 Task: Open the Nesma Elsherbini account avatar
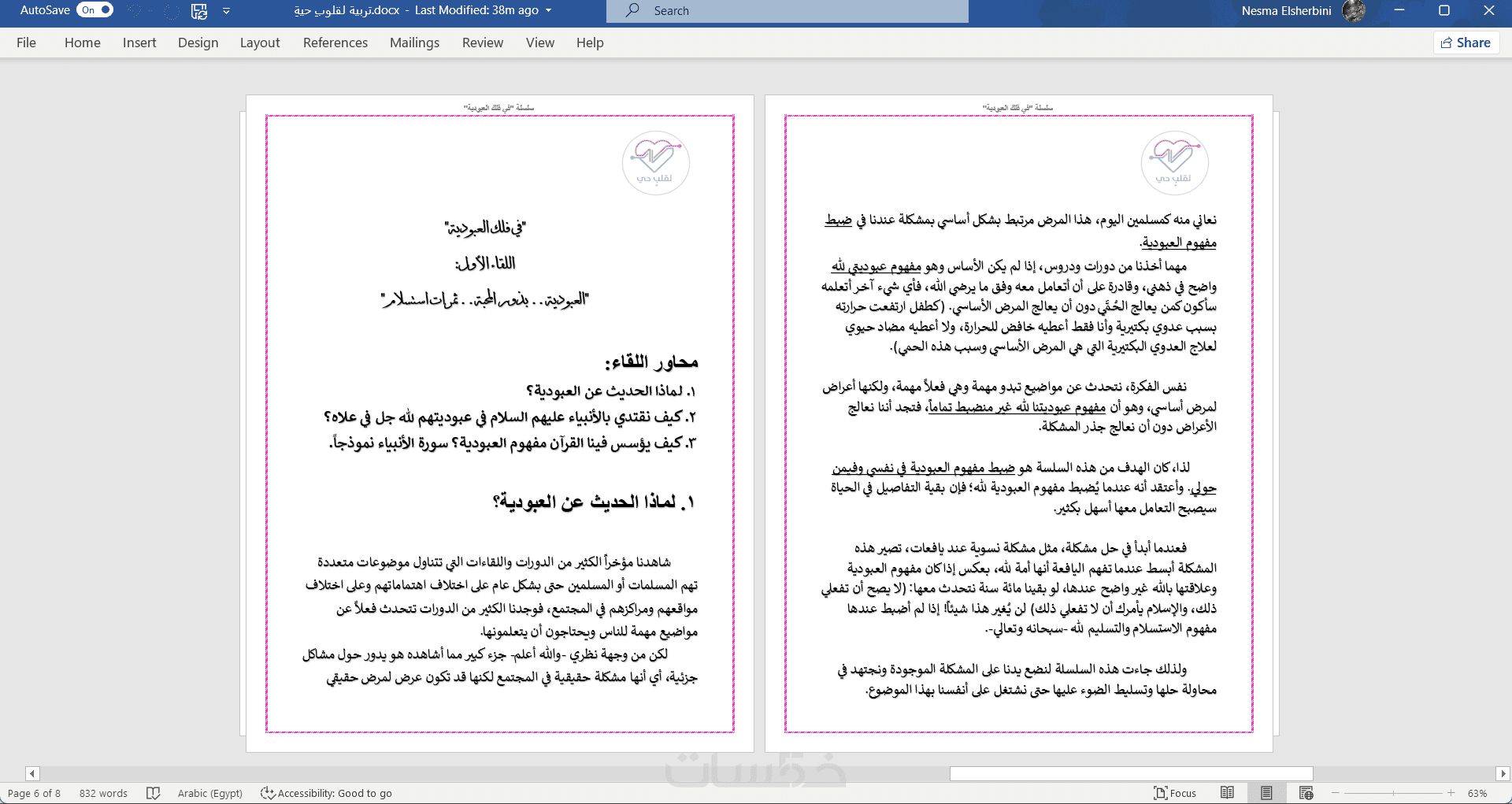[x=1354, y=11]
